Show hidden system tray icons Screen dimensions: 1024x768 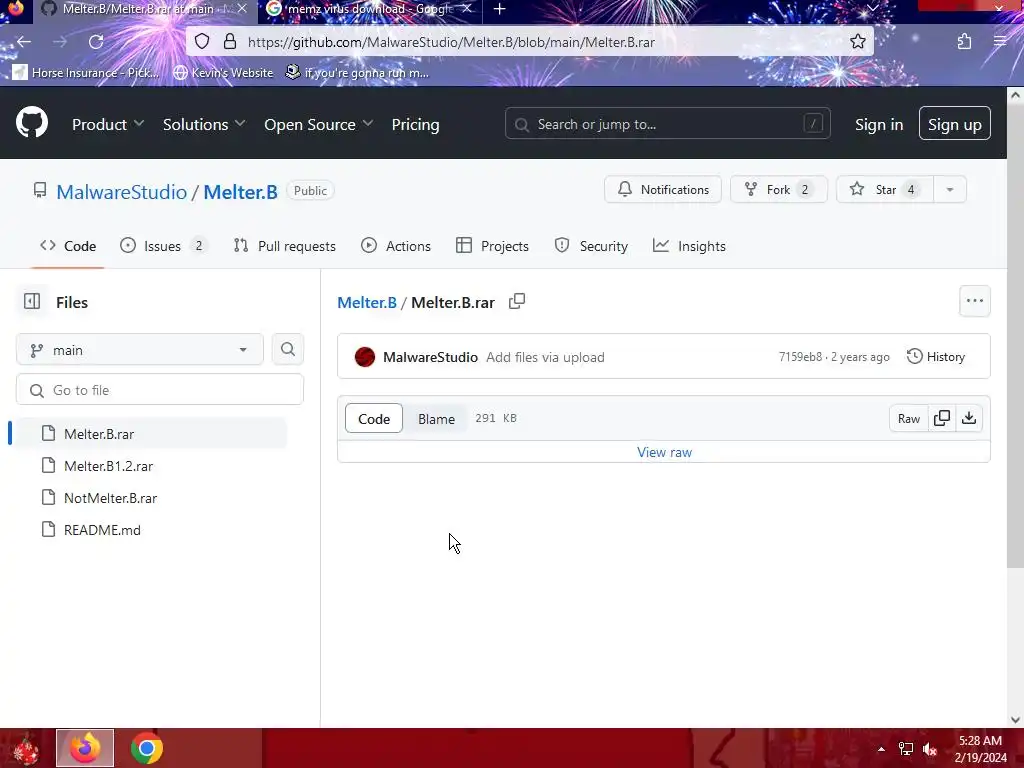[881, 749]
